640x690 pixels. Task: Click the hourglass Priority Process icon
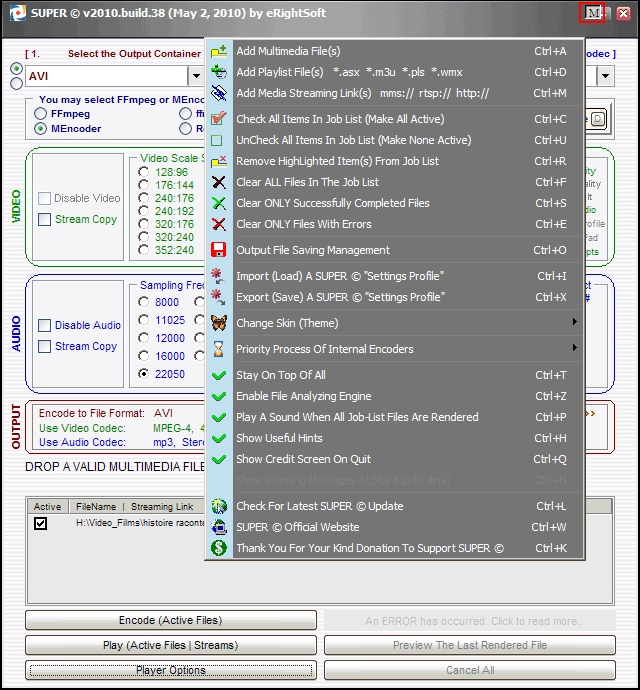tap(219, 349)
